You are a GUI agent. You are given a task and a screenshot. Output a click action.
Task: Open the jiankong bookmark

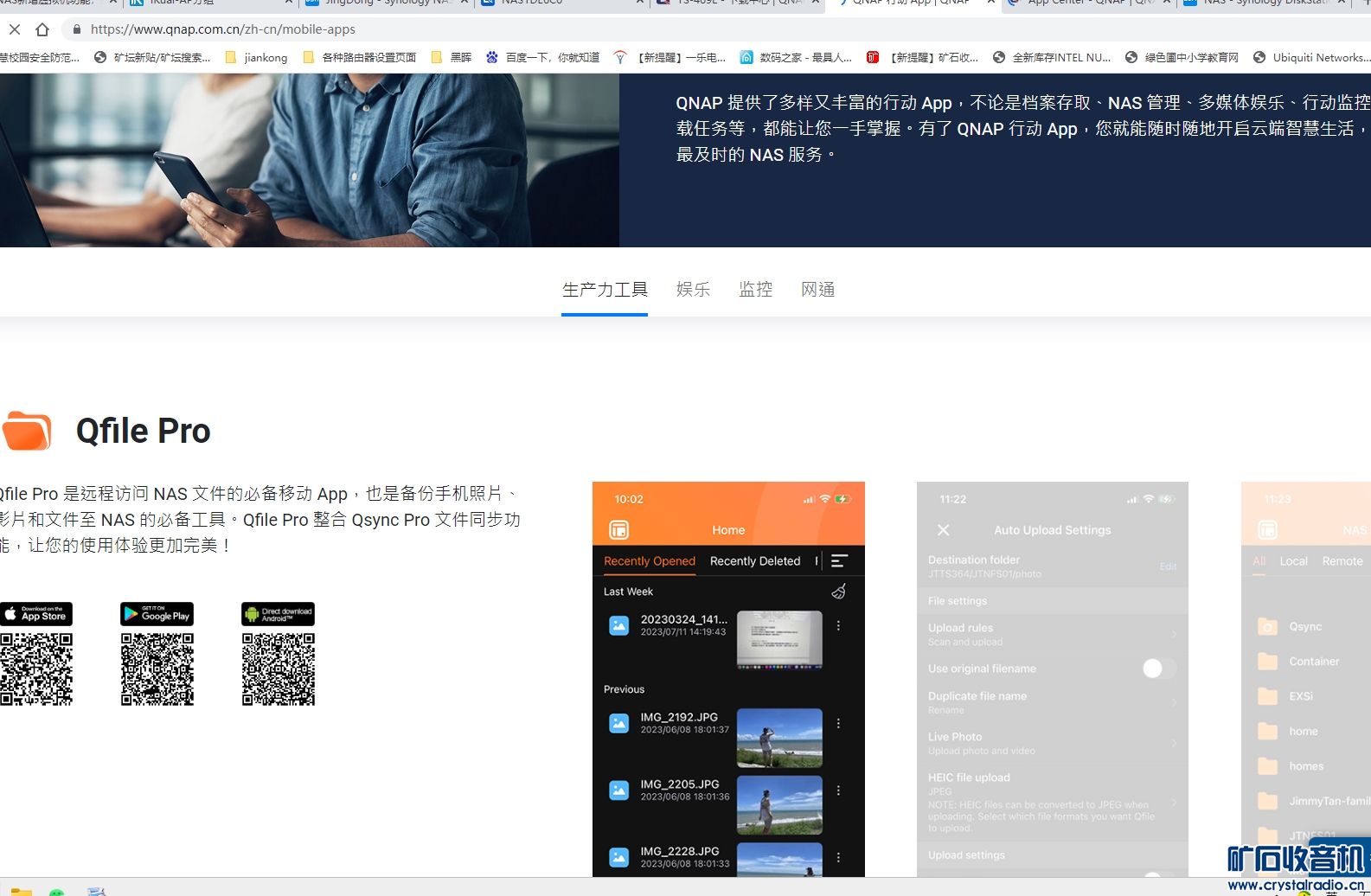tap(257, 58)
